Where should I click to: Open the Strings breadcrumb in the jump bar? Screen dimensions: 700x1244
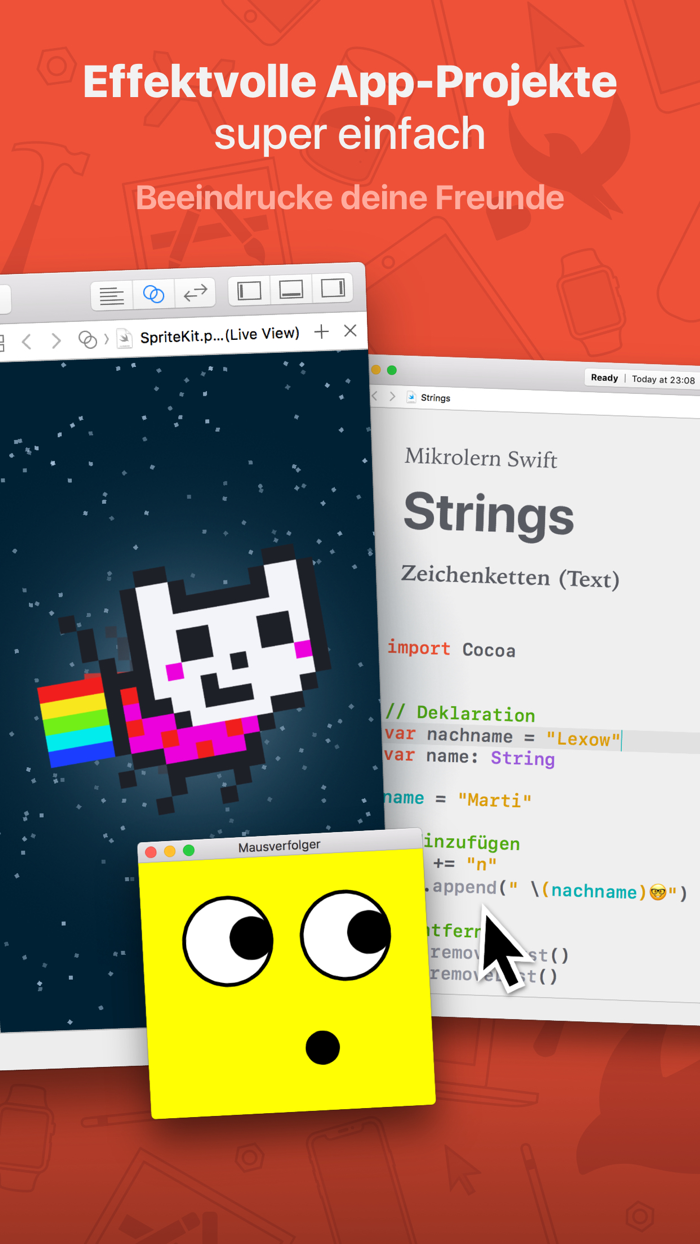pyautogui.click(x=435, y=398)
